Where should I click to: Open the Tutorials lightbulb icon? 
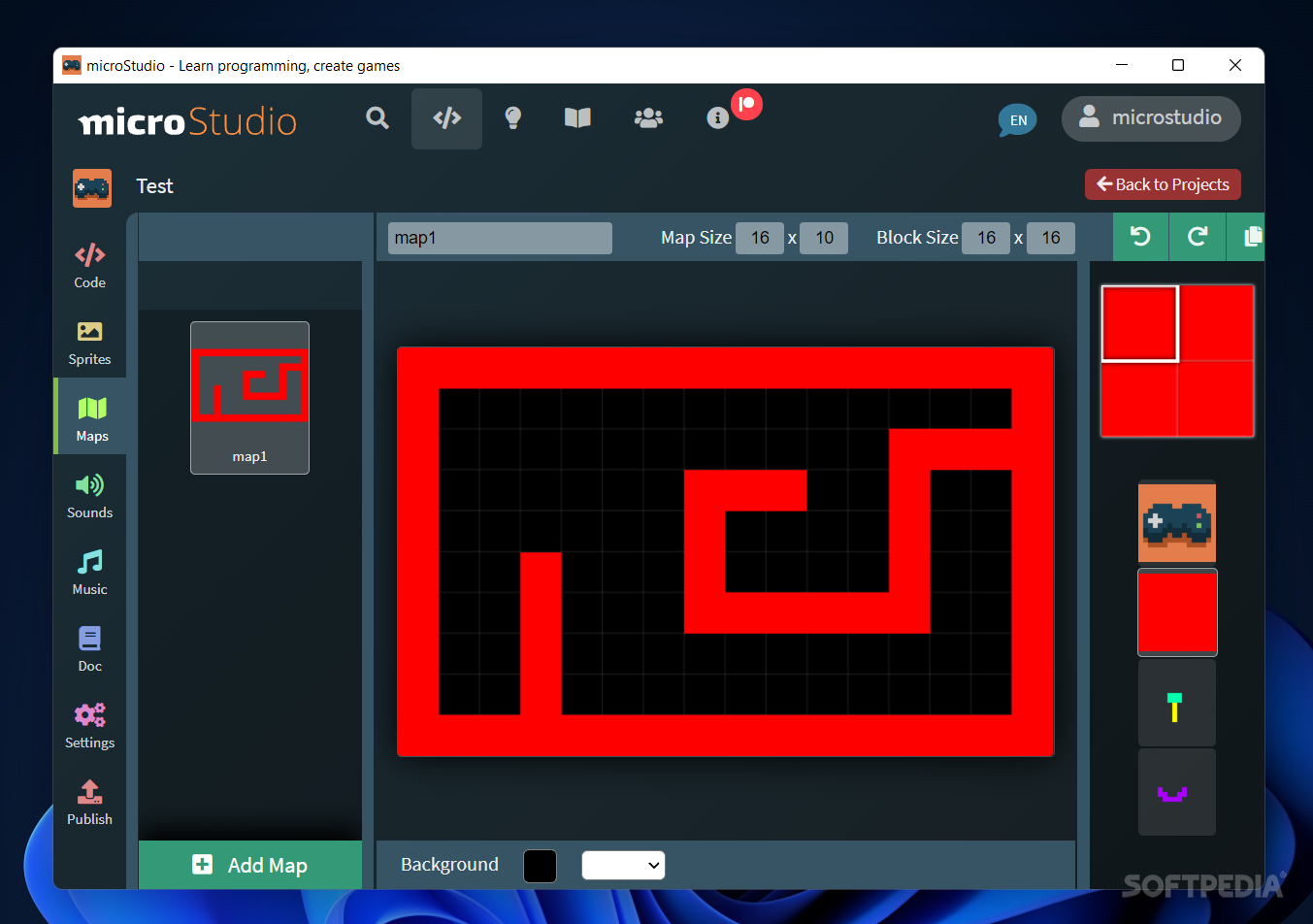513,118
